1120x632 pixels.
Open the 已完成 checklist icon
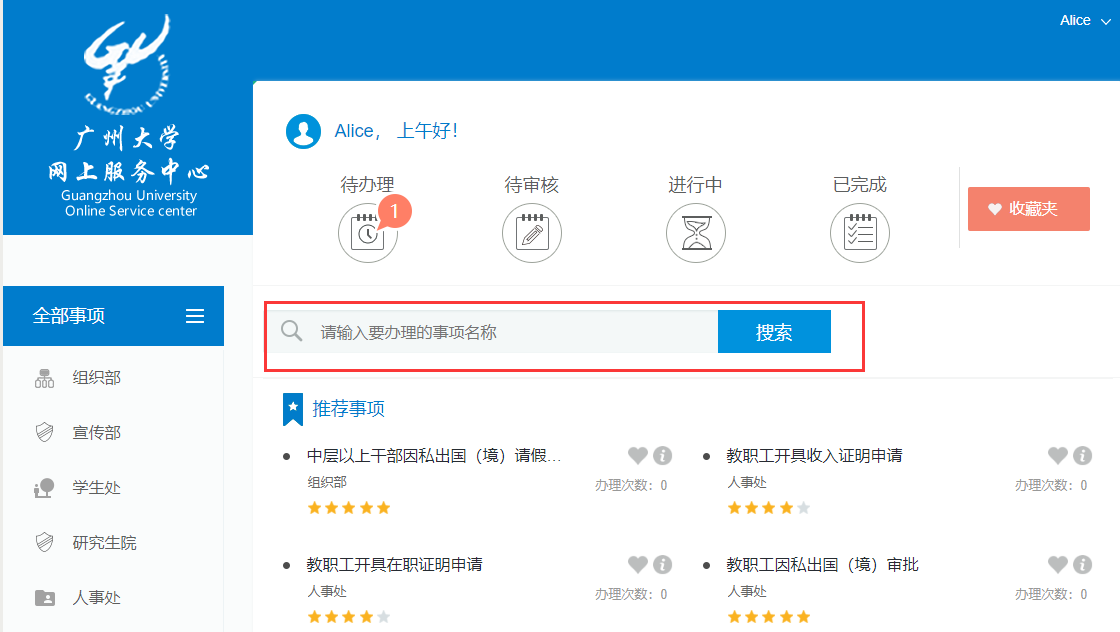coord(859,233)
